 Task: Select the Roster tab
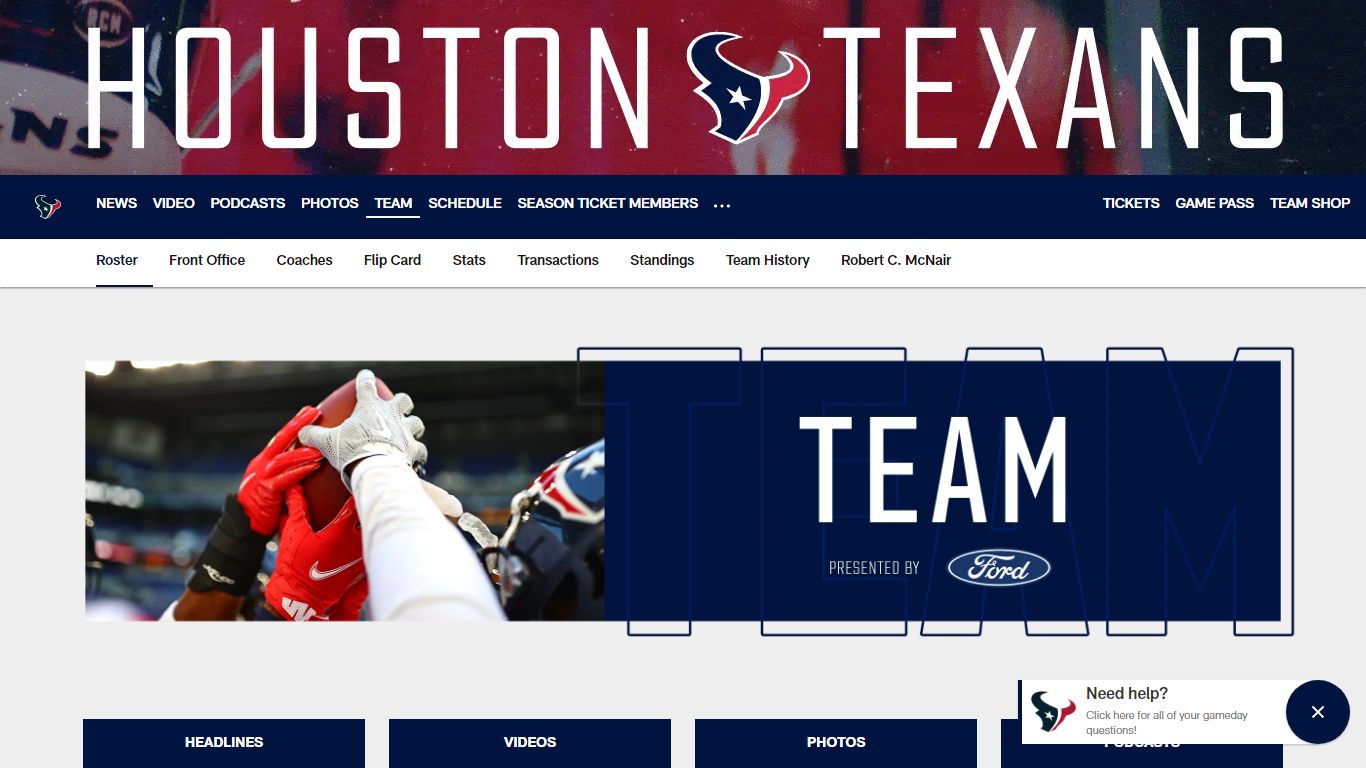(117, 260)
